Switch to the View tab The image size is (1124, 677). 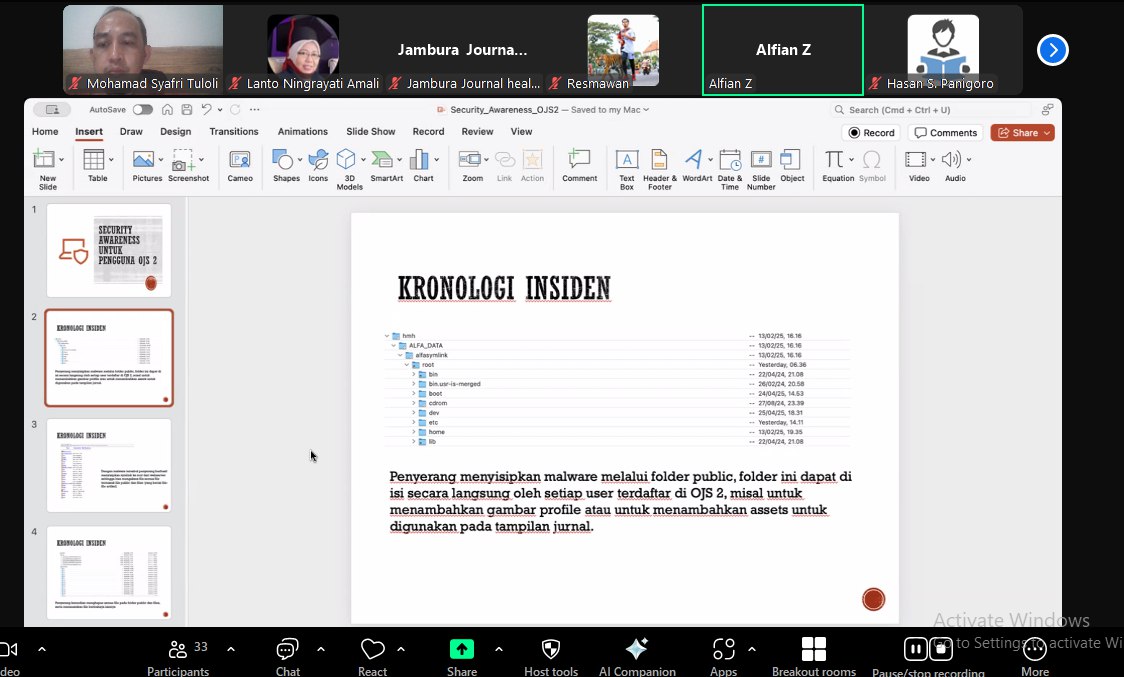point(521,131)
